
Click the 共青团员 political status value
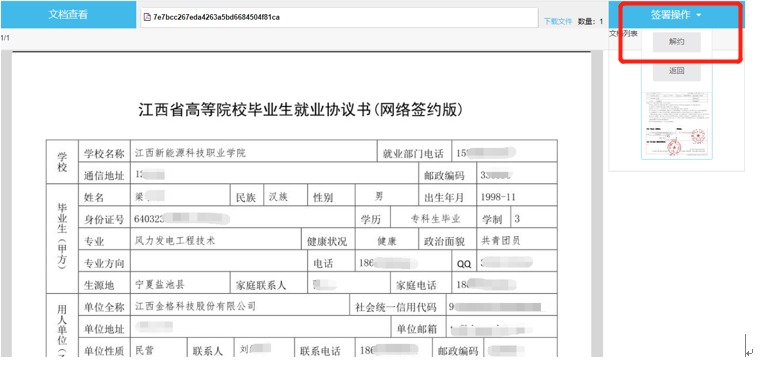(x=501, y=241)
